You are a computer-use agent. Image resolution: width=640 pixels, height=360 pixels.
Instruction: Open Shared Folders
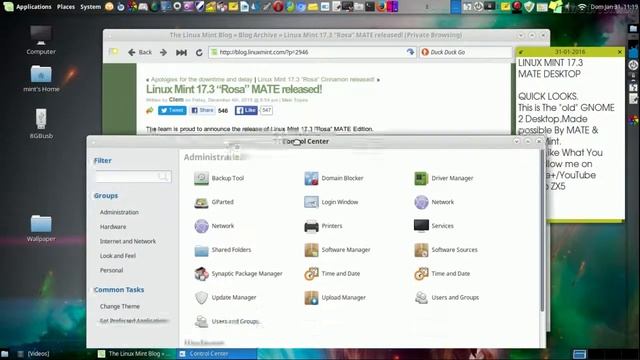[x=222, y=250]
